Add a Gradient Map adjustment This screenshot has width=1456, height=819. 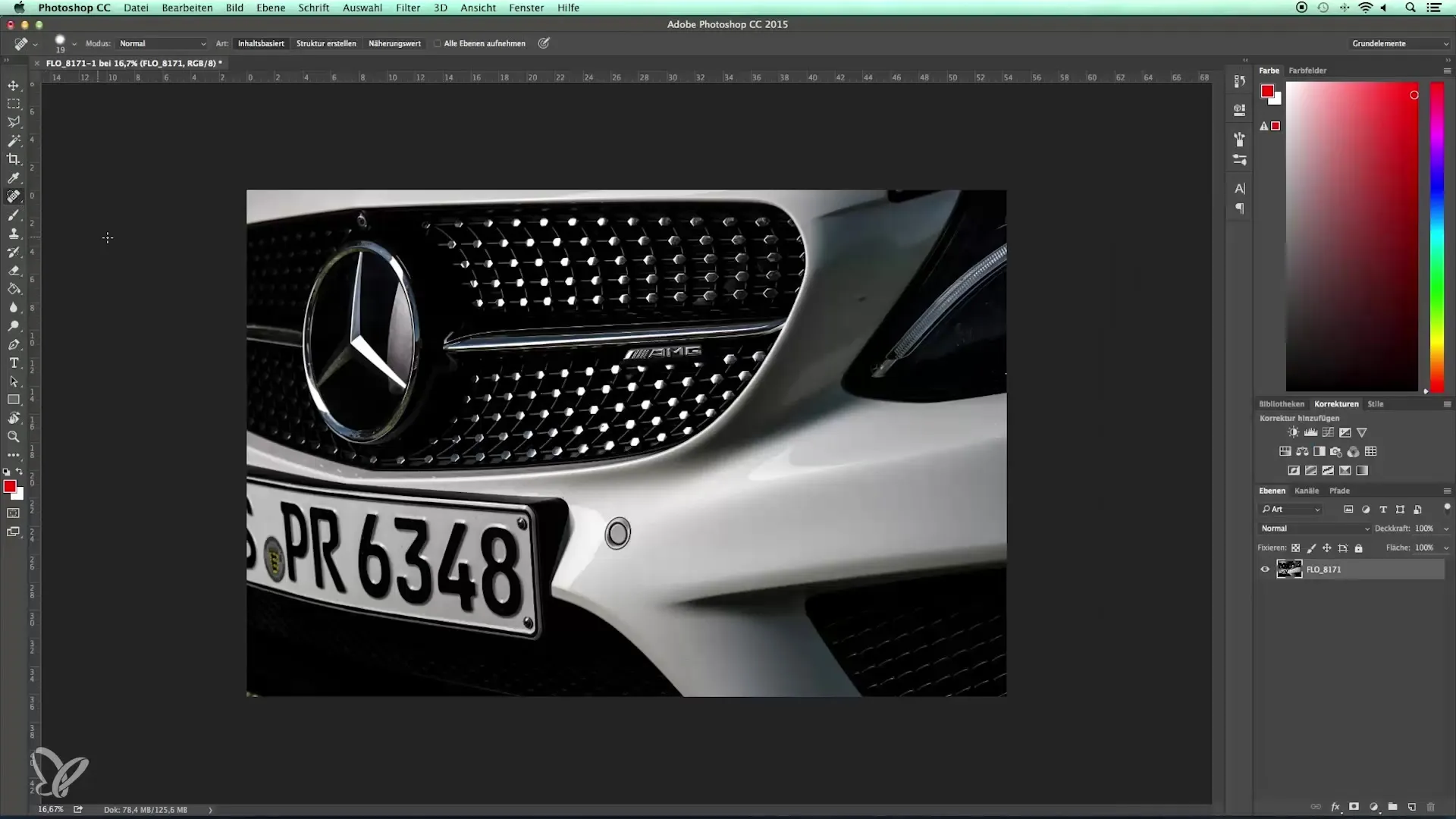pyautogui.click(x=1362, y=470)
